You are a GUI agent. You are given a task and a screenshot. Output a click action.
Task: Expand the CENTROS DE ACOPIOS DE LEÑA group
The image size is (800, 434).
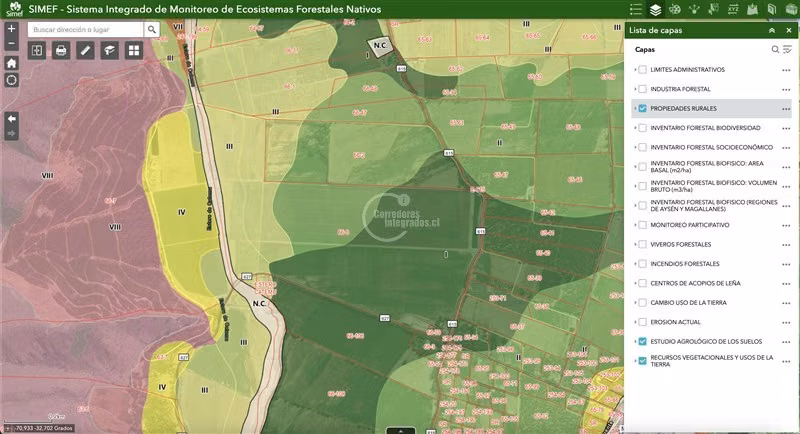[x=635, y=283]
